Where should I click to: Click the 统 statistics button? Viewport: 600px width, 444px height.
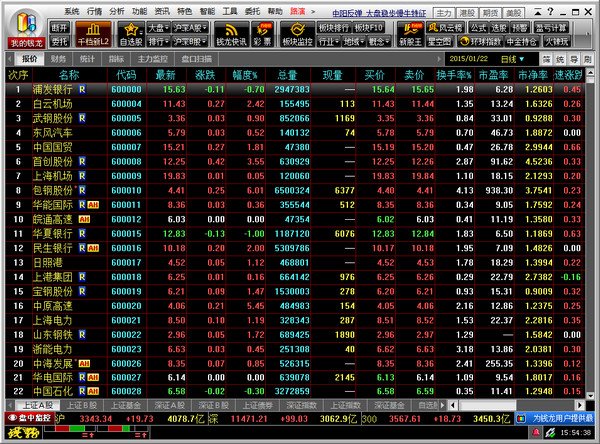tap(560, 59)
